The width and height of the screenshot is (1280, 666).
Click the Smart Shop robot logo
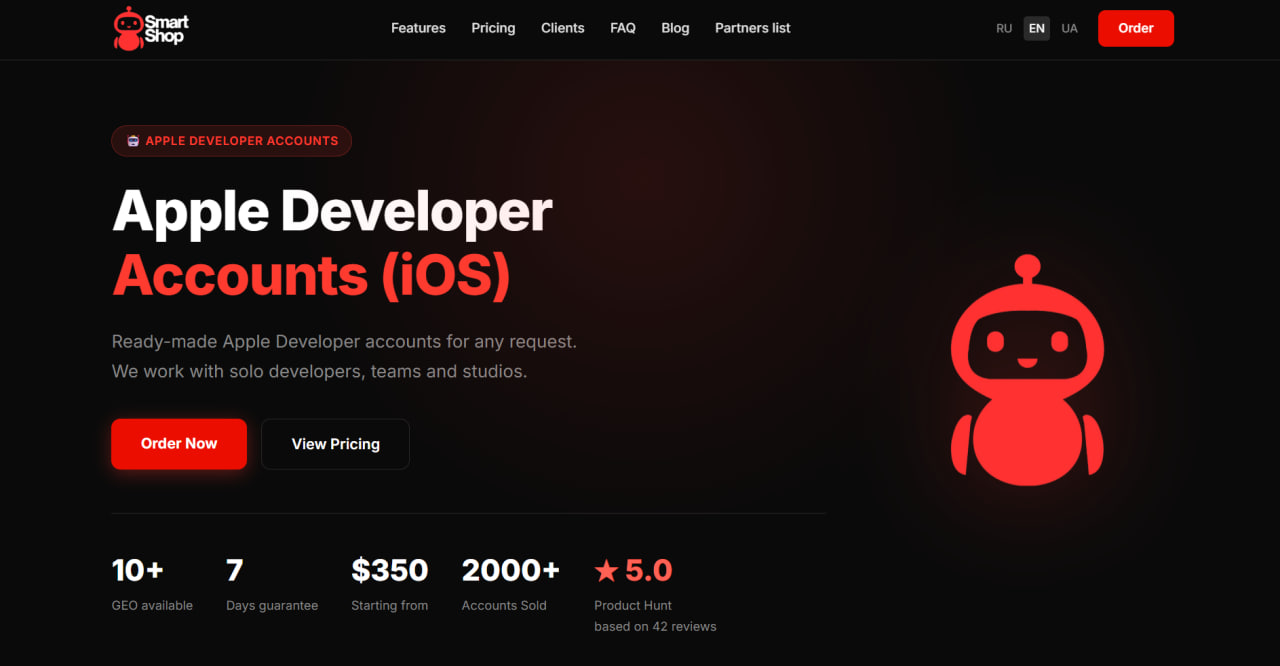click(151, 28)
